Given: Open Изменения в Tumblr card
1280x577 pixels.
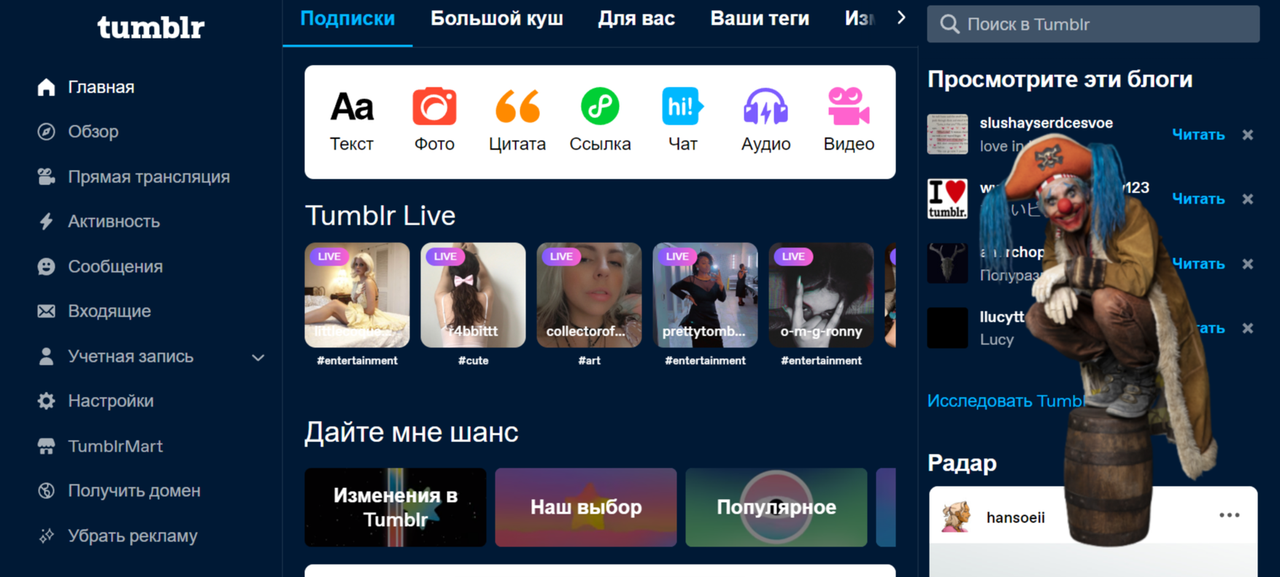Looking at the screenshot, I should (395, 507).
